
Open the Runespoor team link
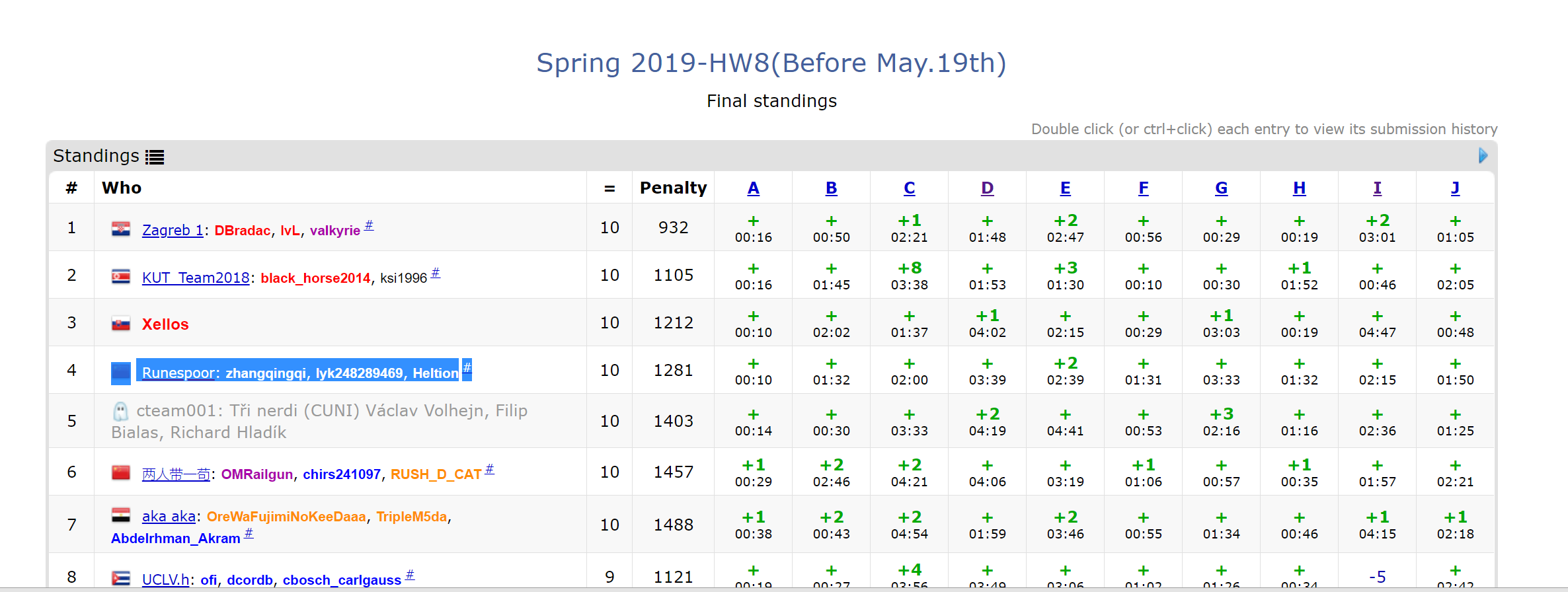click(177, 373)
